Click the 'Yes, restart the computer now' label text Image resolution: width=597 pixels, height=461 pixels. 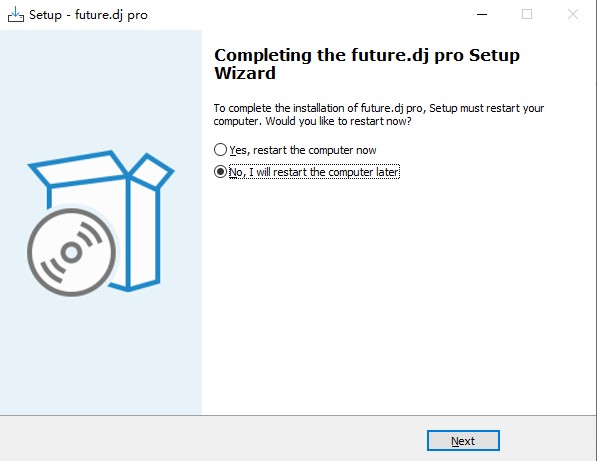pos(303,150)
